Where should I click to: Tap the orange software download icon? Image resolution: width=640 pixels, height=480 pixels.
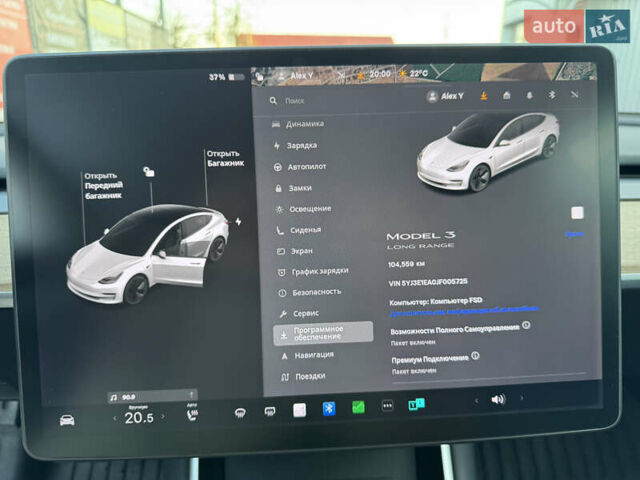point(484,96)
